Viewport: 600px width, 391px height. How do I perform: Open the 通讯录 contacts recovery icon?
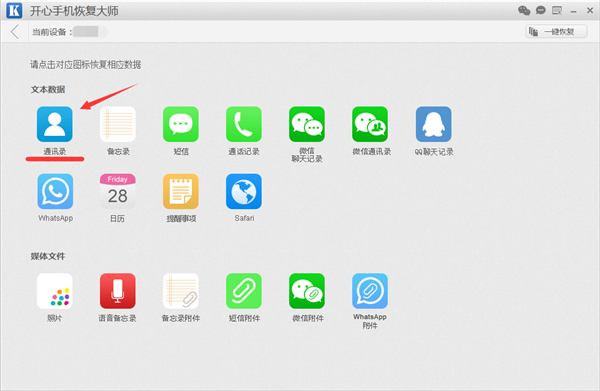tap(55, 124)
